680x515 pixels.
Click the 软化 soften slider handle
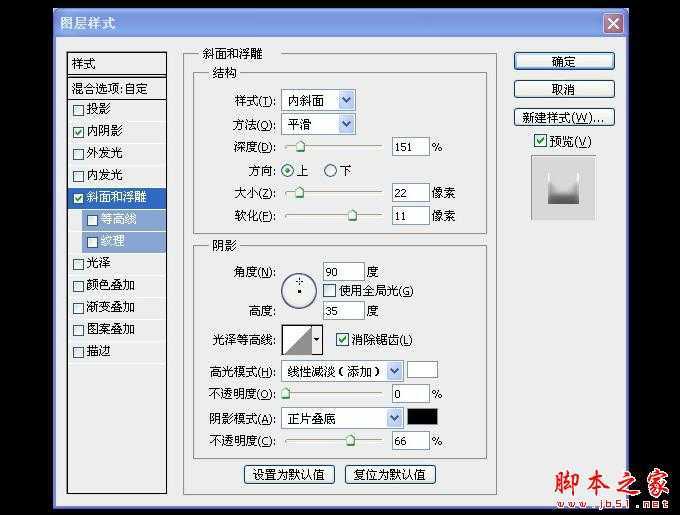click(353, 215)
